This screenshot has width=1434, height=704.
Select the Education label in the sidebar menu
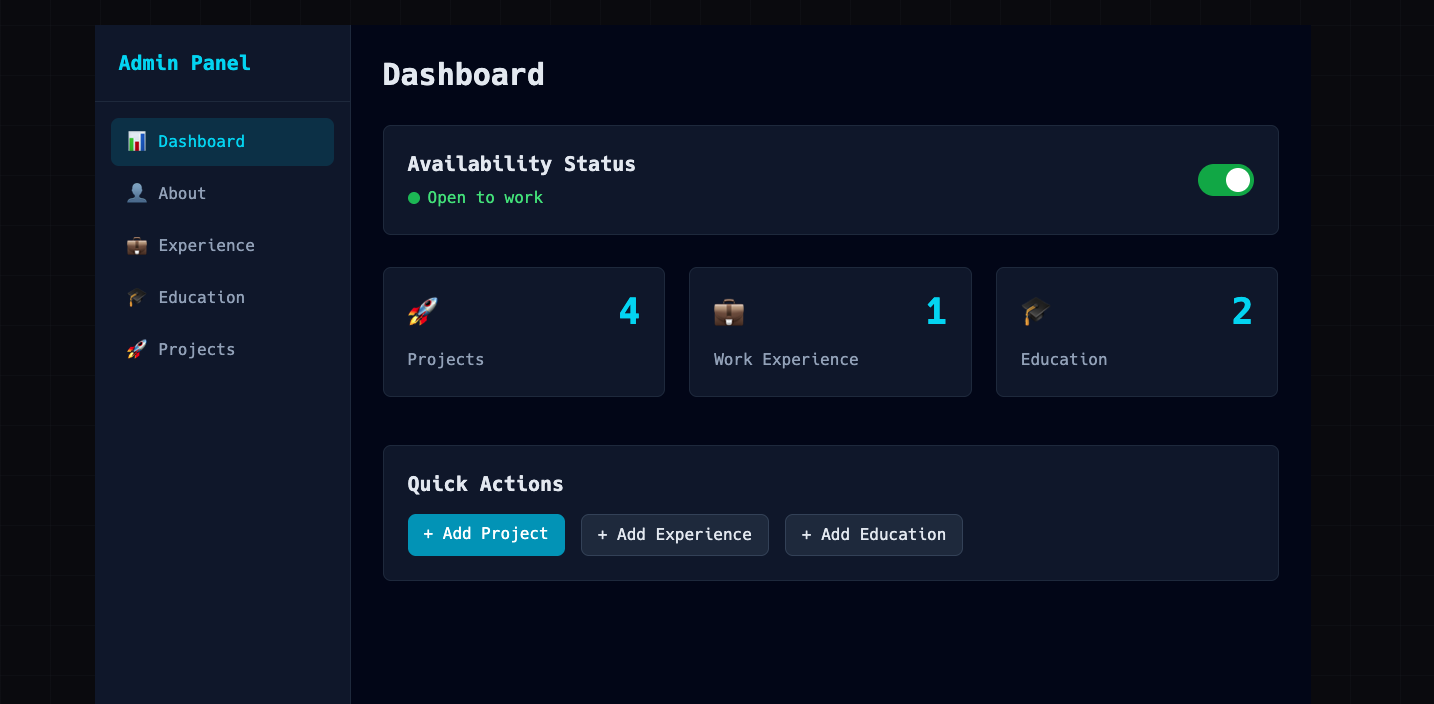(201, 298)
